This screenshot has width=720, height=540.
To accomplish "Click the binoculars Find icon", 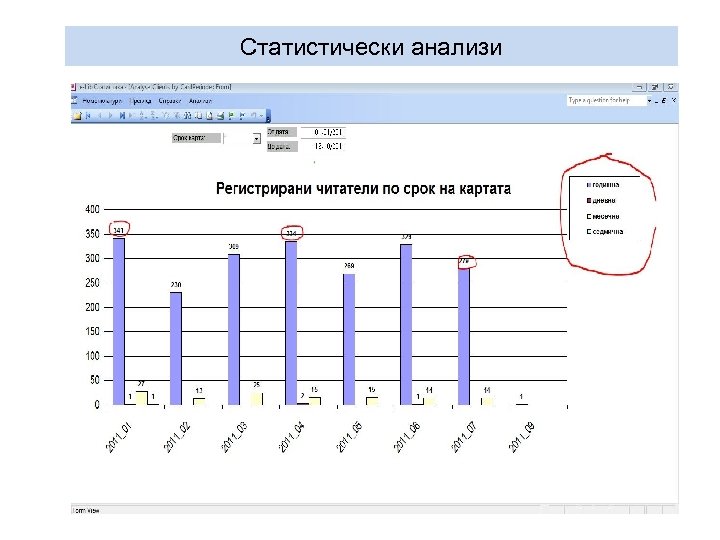I will 187,116.
